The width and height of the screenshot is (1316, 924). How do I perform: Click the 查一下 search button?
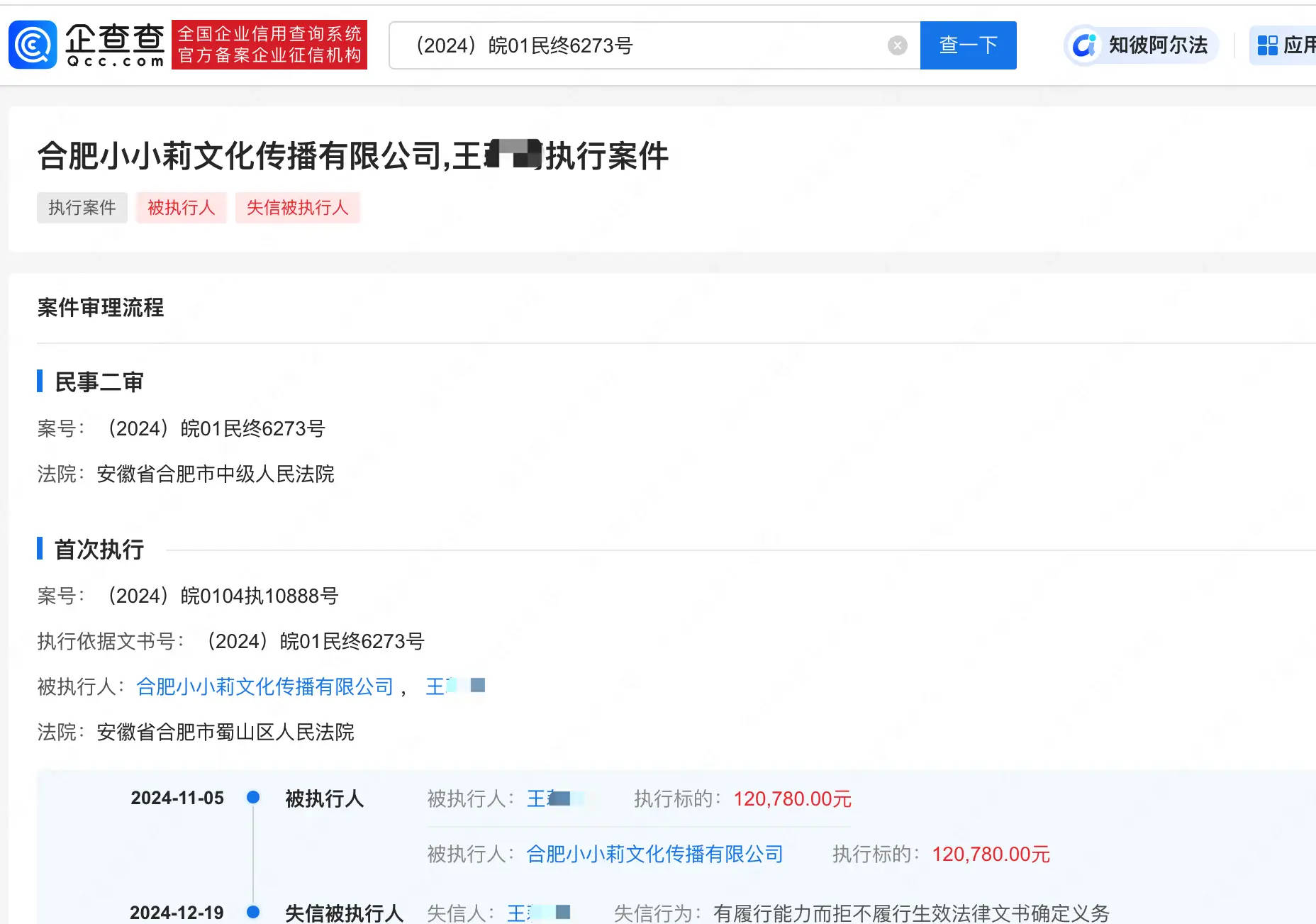[x=968, y=45]
